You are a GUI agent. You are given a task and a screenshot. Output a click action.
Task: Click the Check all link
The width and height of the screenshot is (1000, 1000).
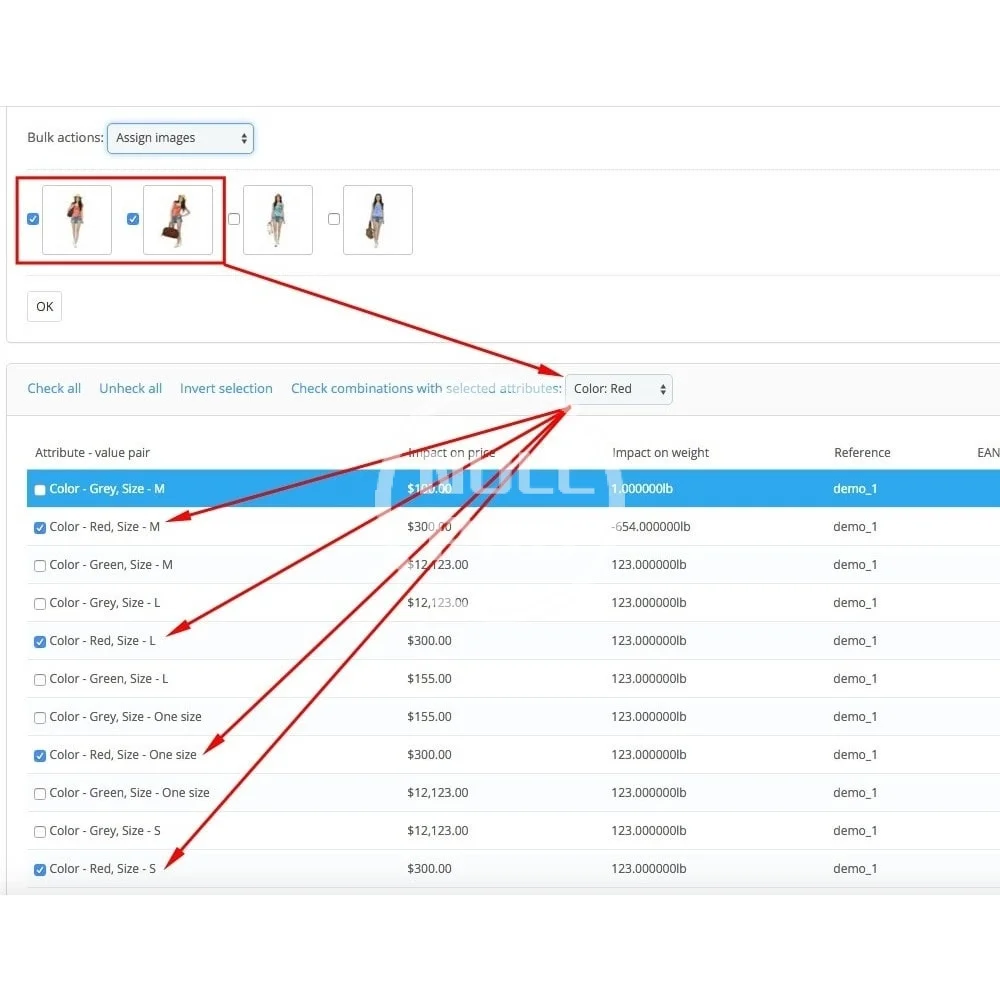click(54, 388)
